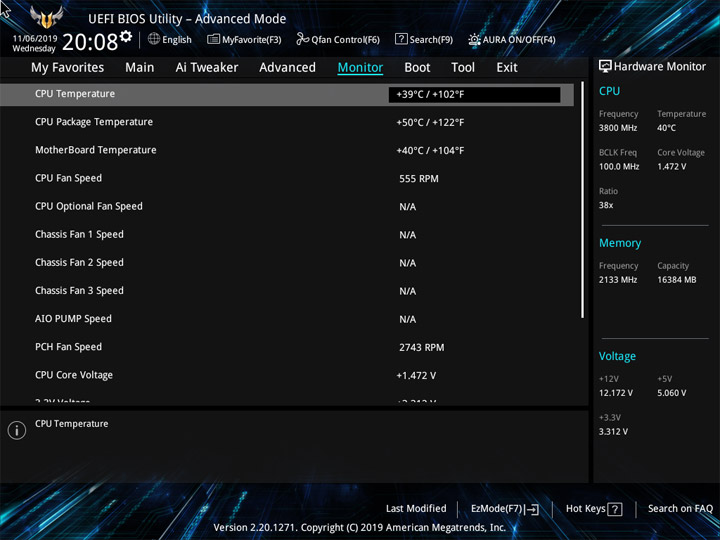
Task: Open the Boot tab
Action: 417,68
